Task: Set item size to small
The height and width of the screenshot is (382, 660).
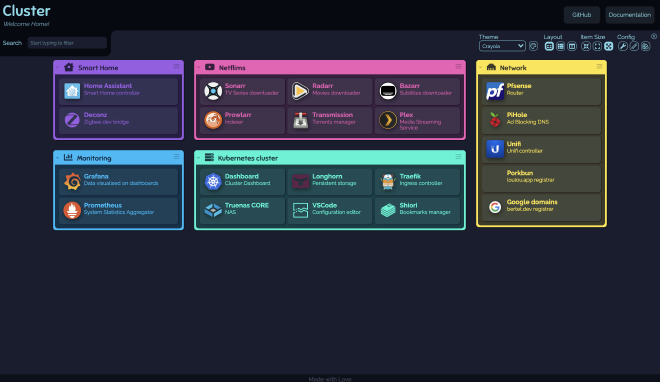Action: coord(585,46)
